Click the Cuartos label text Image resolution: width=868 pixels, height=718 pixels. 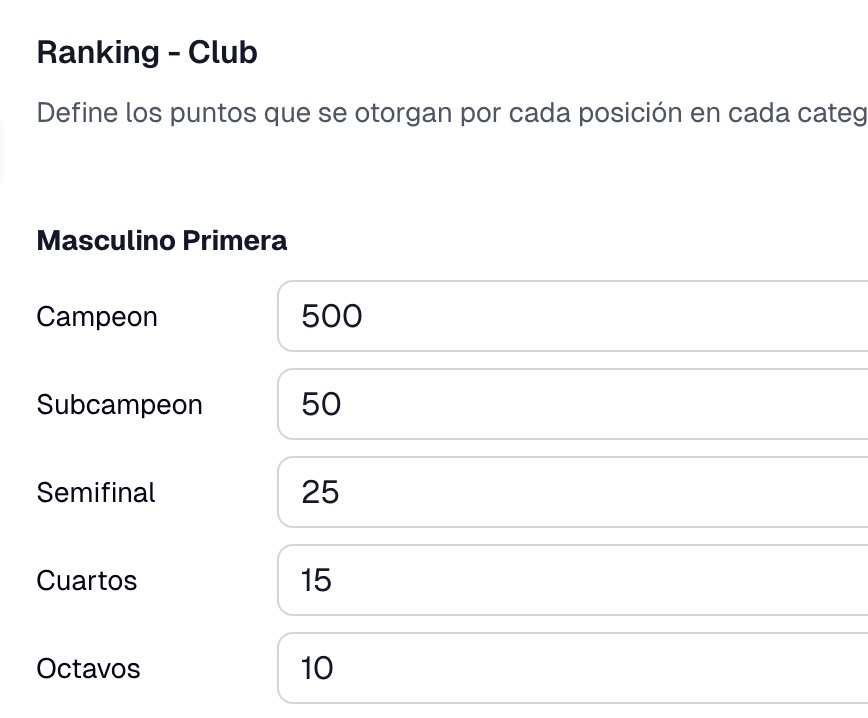click(x=86, y=580)
